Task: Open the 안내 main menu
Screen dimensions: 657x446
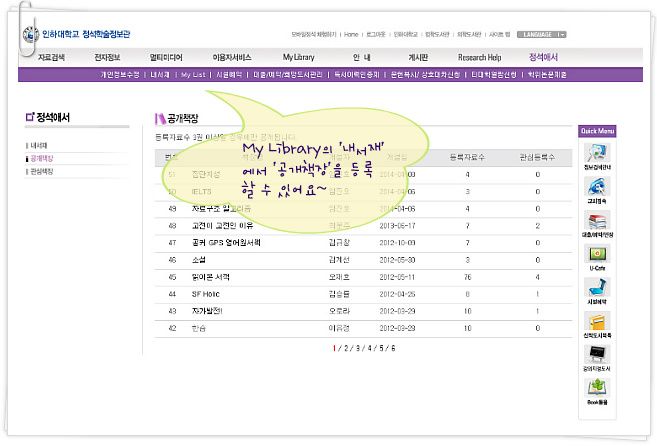Action: point(361,57)
